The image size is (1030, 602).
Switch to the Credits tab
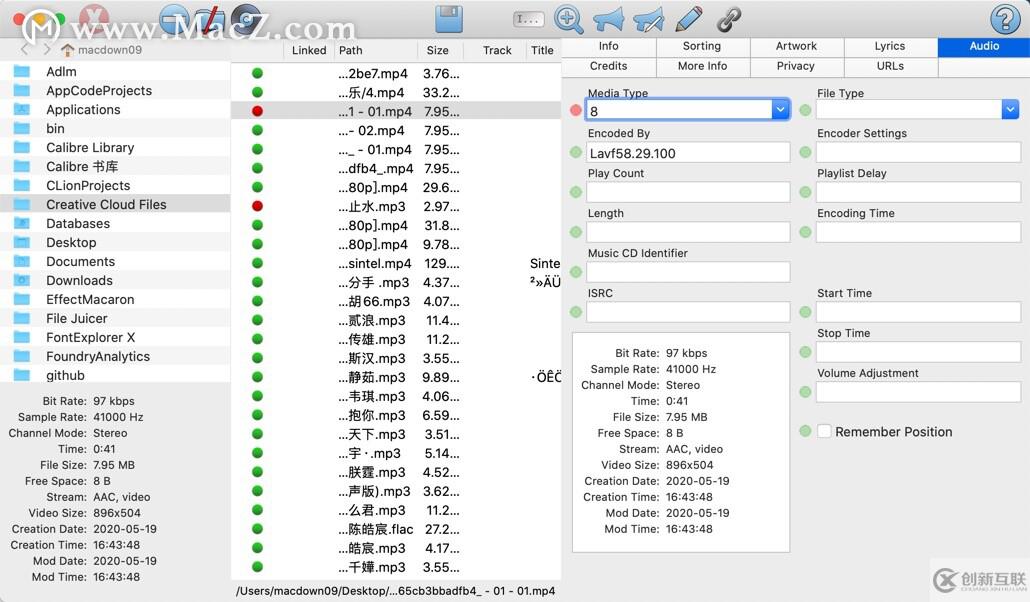[x=609, y=66]
